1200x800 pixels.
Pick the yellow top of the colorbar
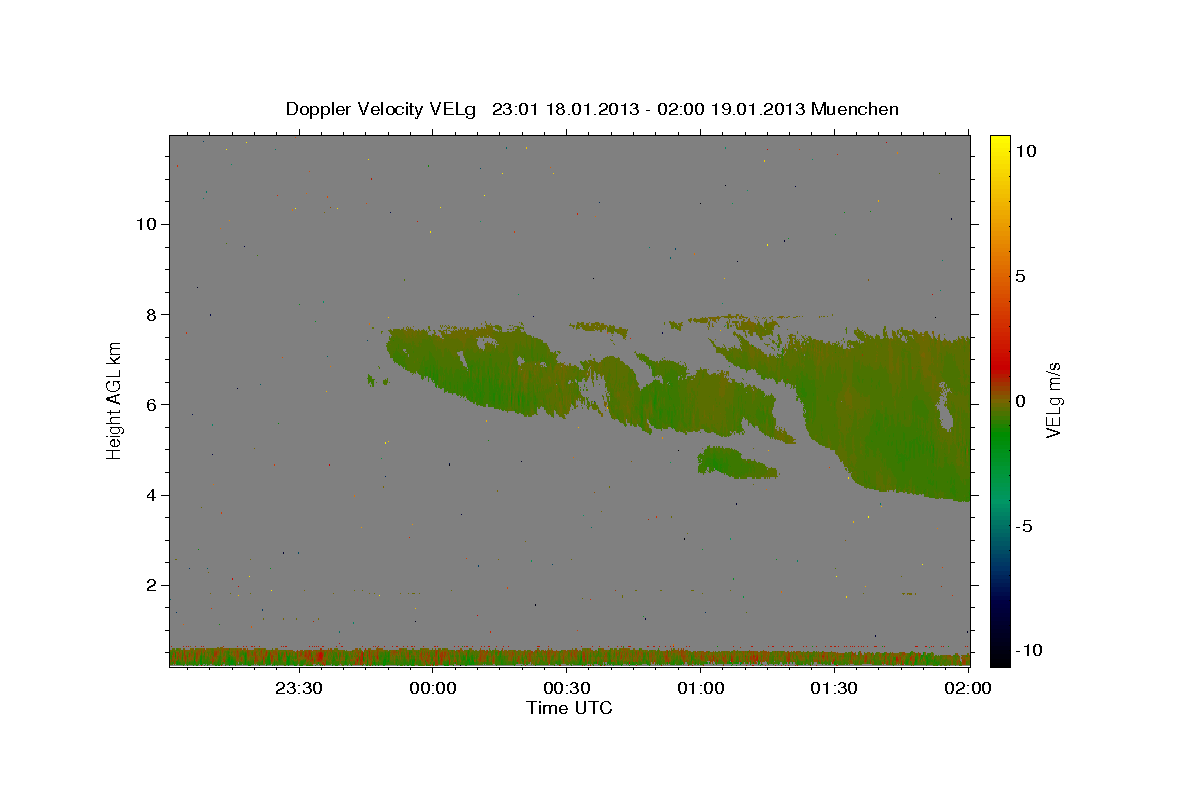999,148
